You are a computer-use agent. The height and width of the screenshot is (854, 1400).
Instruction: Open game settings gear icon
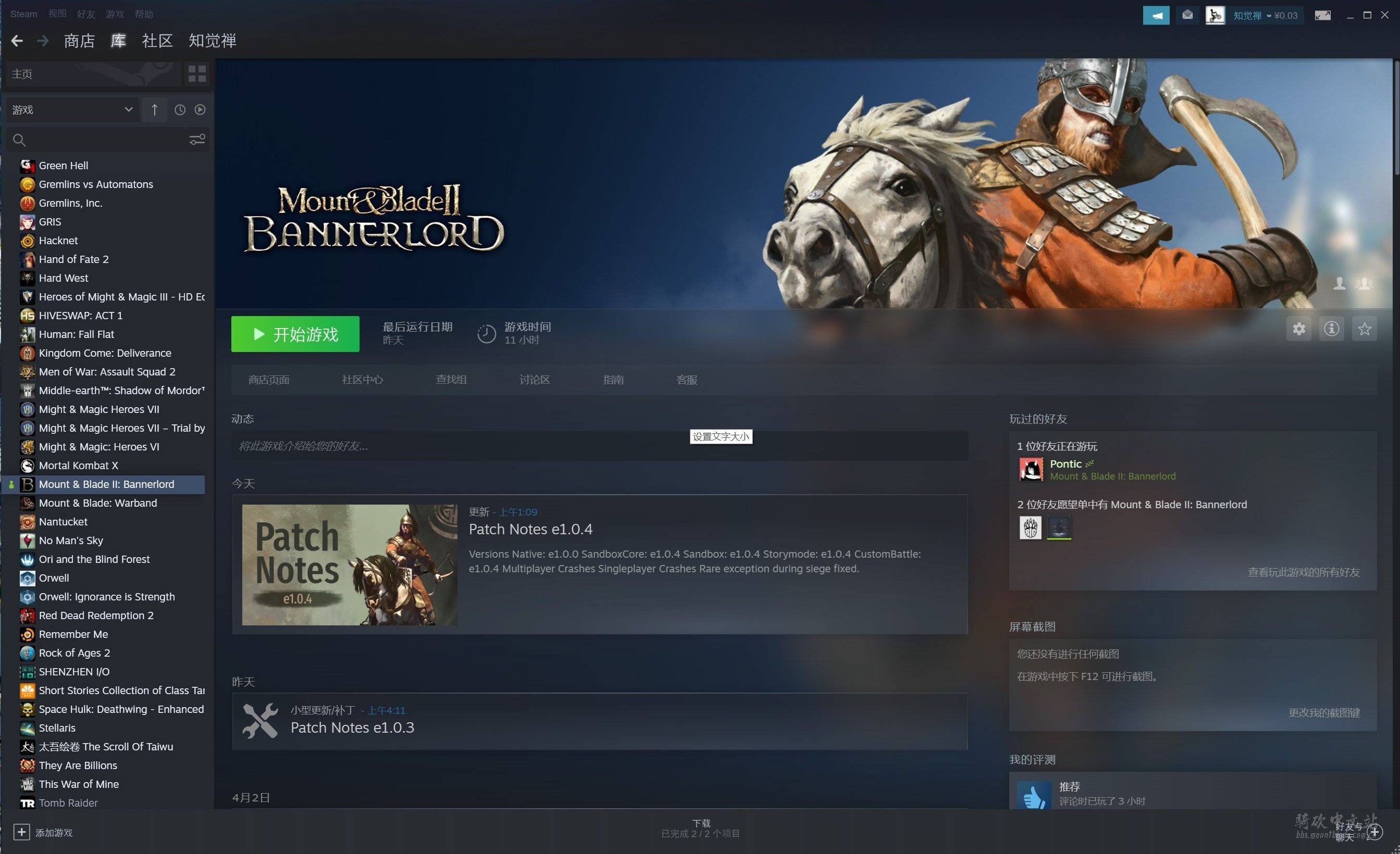click(1299, 329)
